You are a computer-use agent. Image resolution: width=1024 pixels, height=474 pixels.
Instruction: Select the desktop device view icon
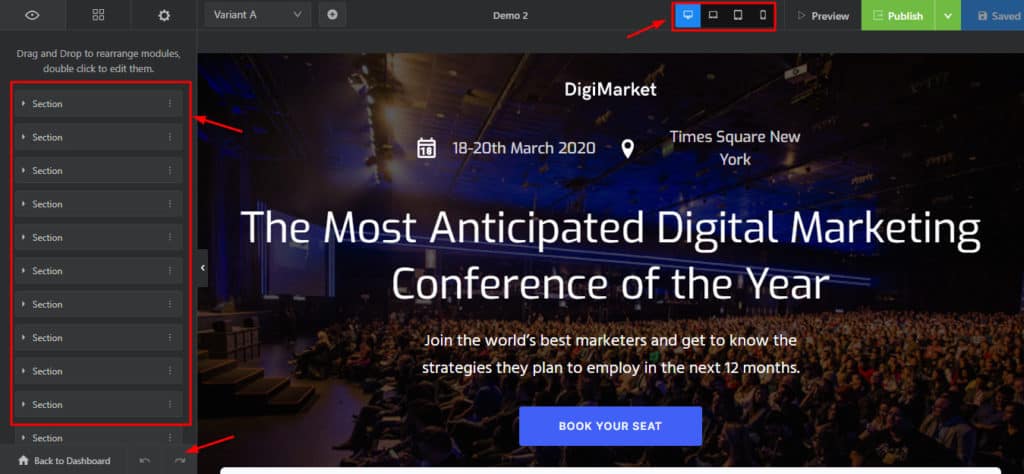[x=688, y=16]
